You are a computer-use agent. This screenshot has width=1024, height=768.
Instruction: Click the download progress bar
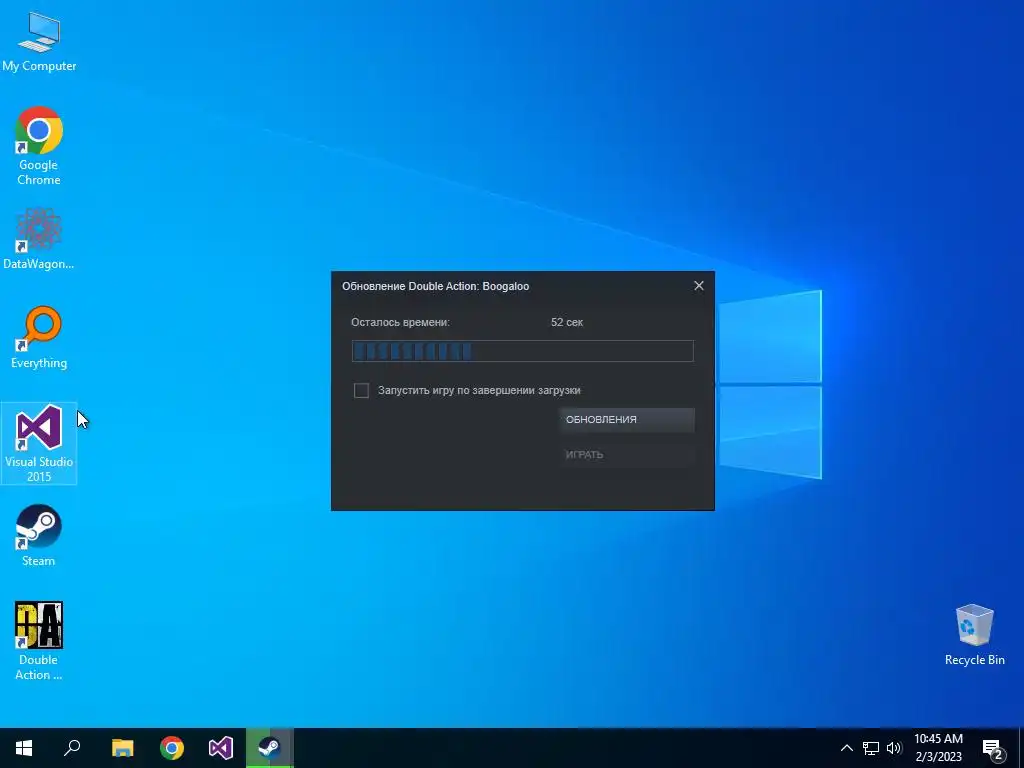(x=522, y=351)
